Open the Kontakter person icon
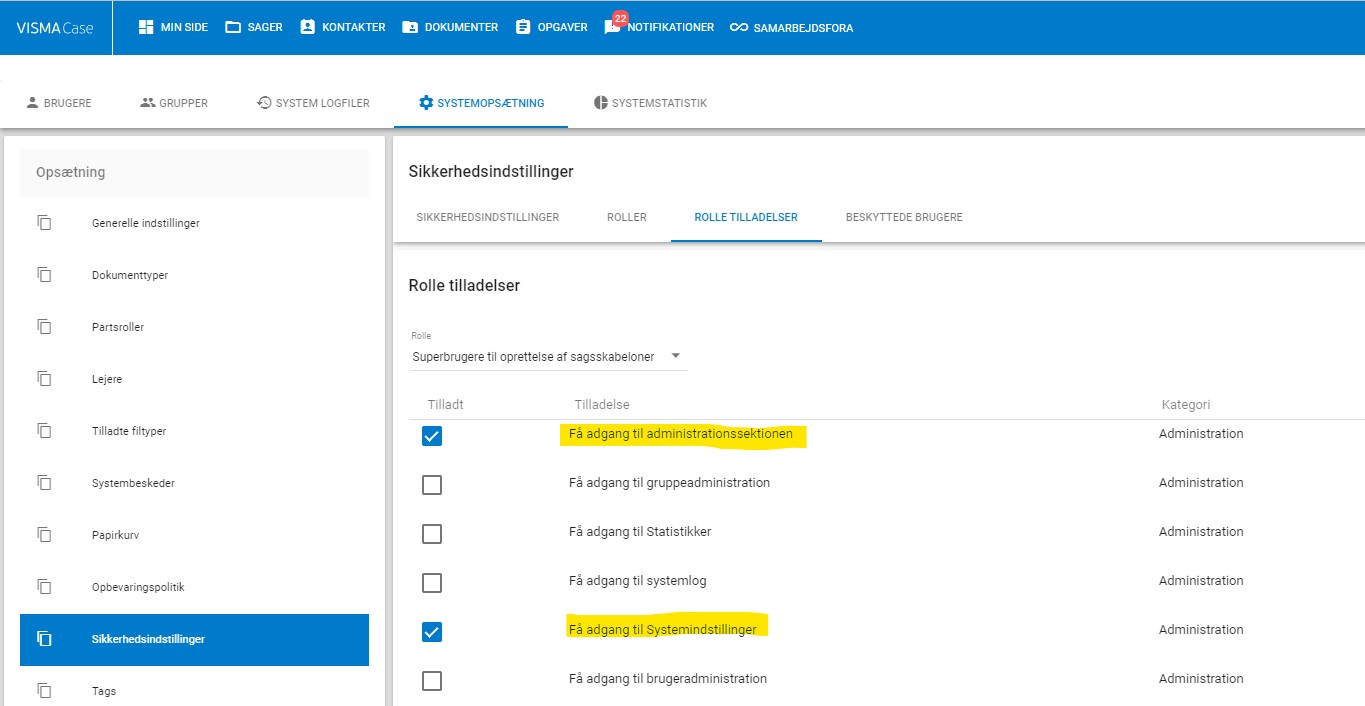The image size is (1365, 706). (308, 27)
